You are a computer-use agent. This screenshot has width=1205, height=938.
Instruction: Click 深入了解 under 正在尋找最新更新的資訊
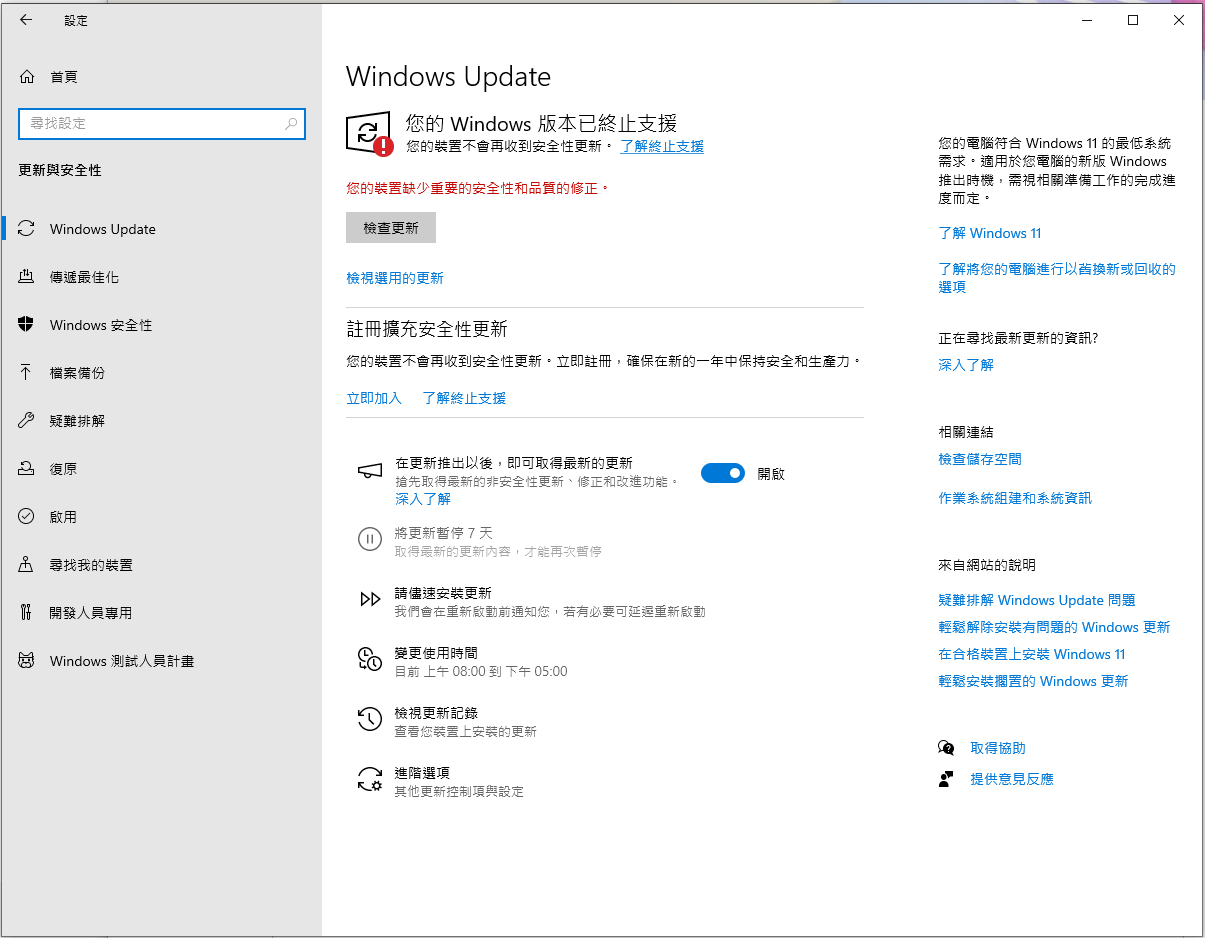(966, 365)
